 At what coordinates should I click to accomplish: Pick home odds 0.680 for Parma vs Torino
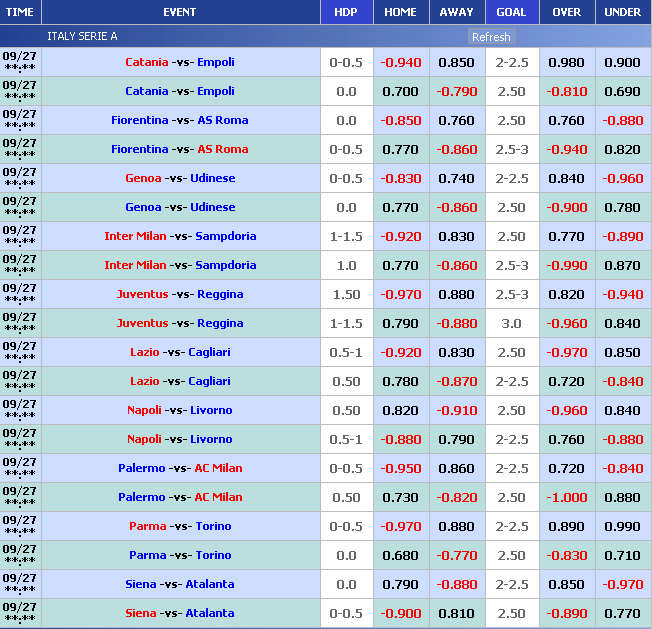[x=400, y=555]
